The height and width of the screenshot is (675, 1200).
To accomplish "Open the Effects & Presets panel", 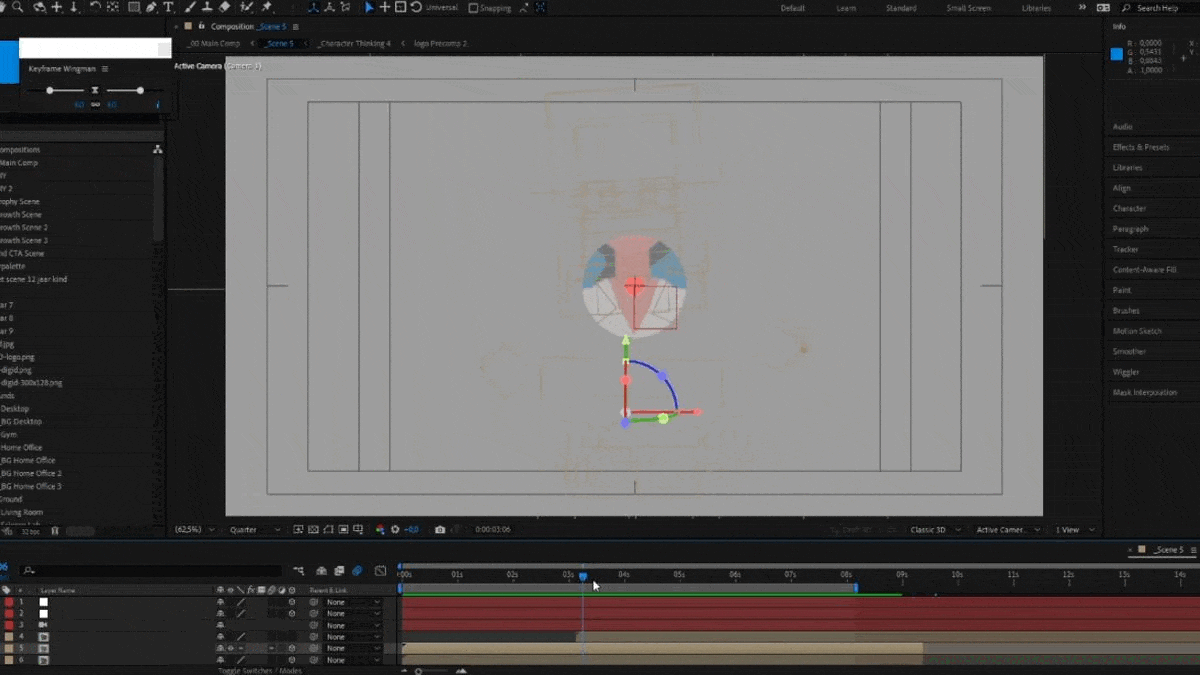I will [1140, 147].
